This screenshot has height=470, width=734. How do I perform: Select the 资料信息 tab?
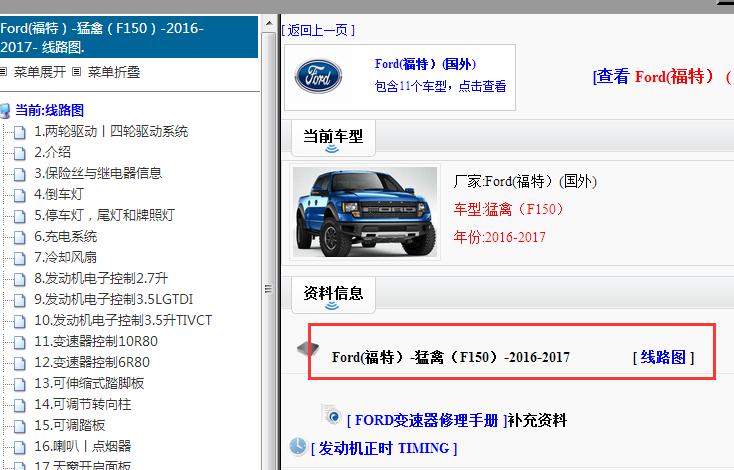click(333, 295)
